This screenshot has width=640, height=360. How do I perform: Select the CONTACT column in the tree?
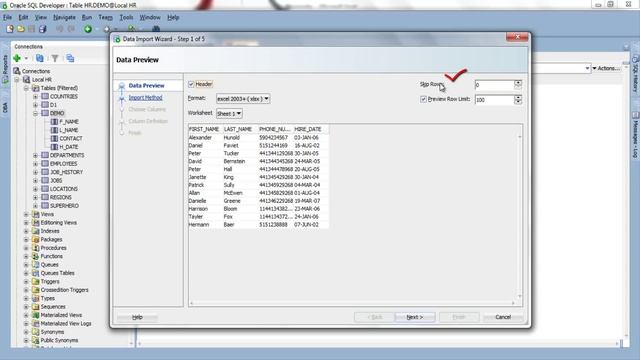coord(71,138)
